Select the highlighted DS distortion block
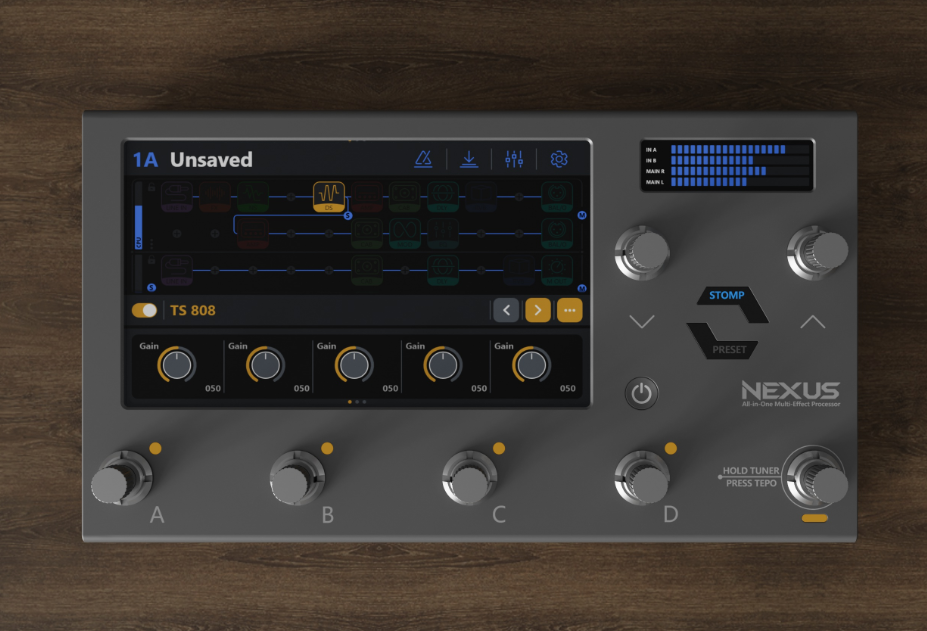The width and height of the screenshot is (927, 631). tap(329, 196)
